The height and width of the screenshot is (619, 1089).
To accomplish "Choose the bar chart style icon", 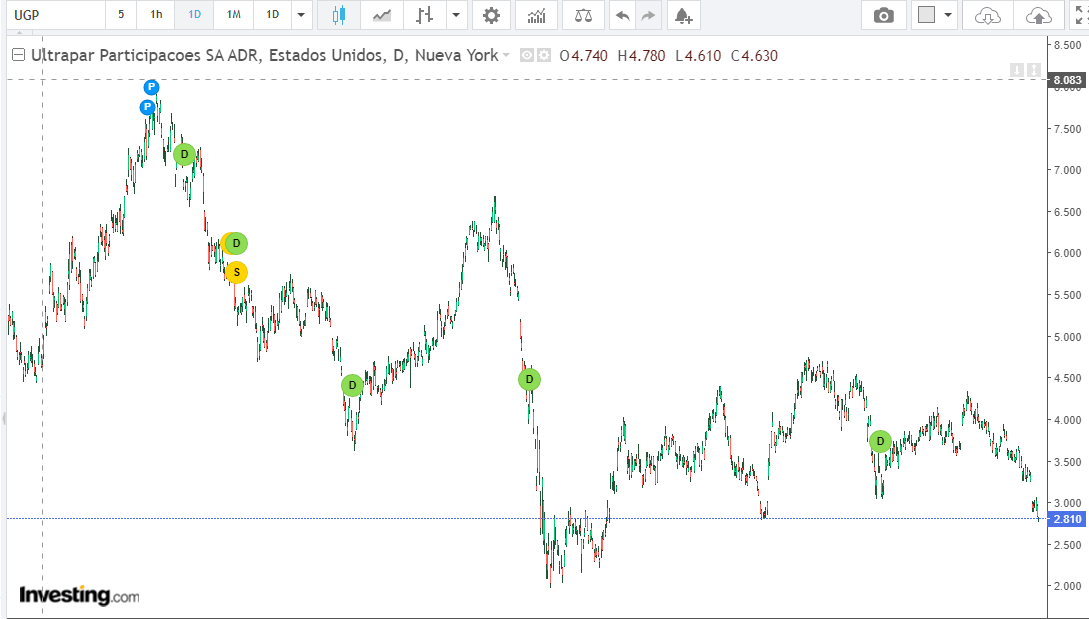I will click(424, 15).
